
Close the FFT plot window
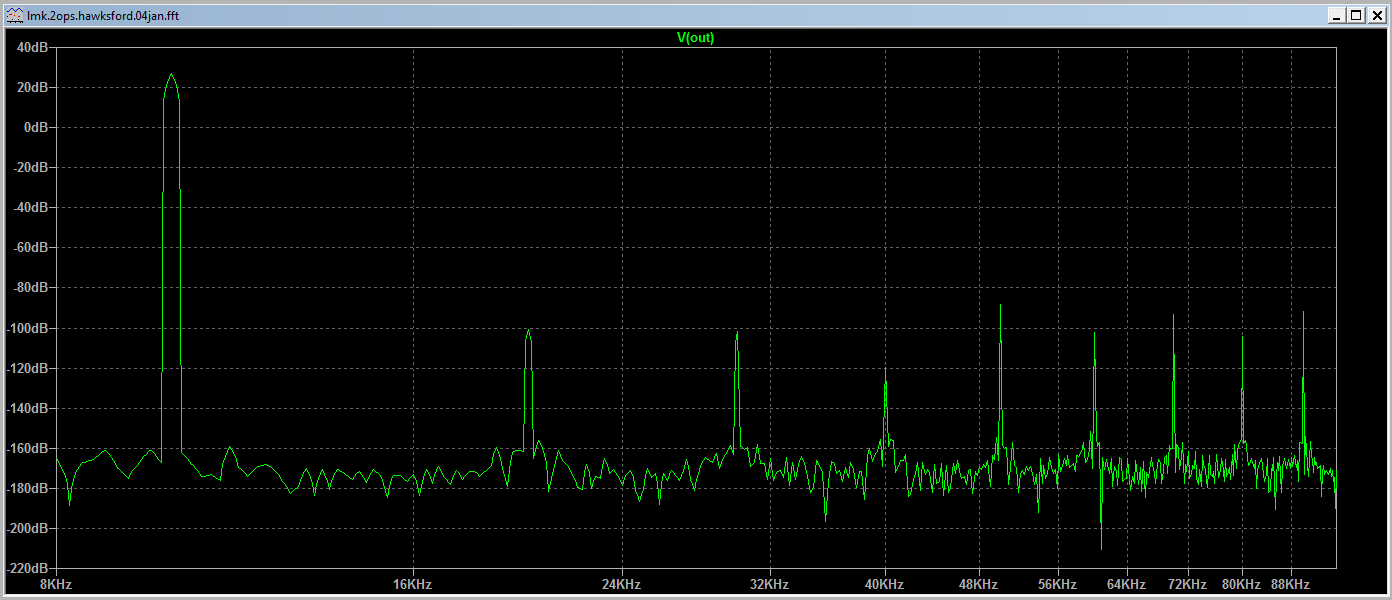[1375, 15]
